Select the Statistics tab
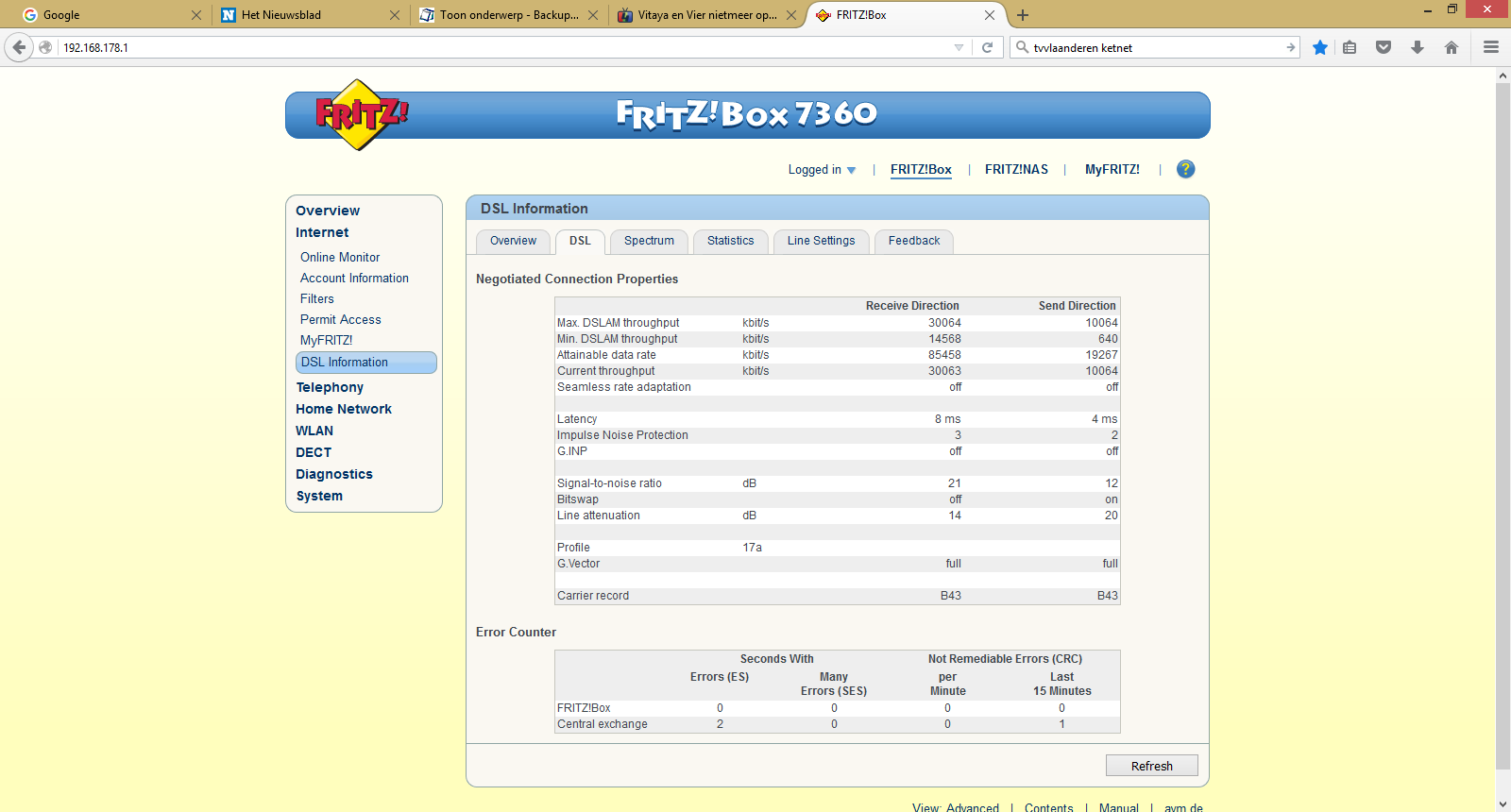 (730, 241)
